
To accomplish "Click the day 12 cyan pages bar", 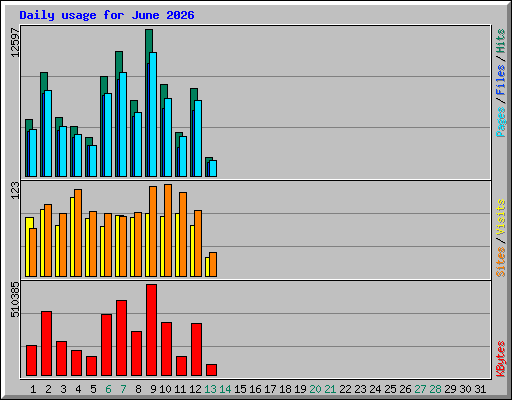I will pos(198,138).
